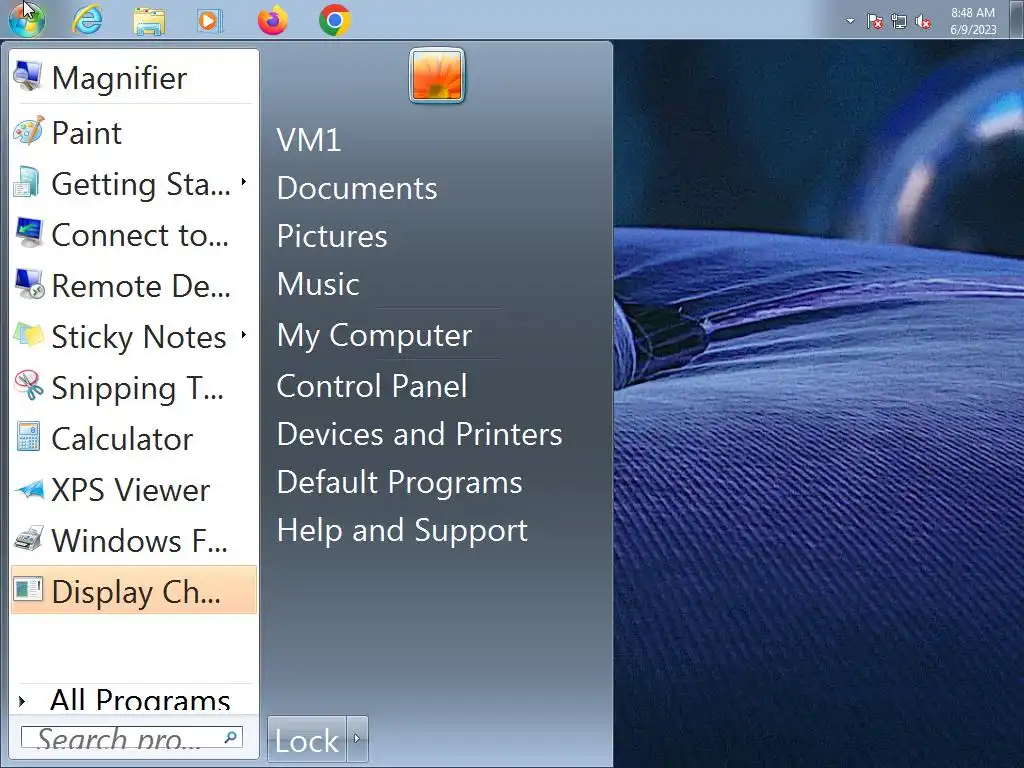Open Snipping T... entry

pyautogui.click(x=134, y=387)
